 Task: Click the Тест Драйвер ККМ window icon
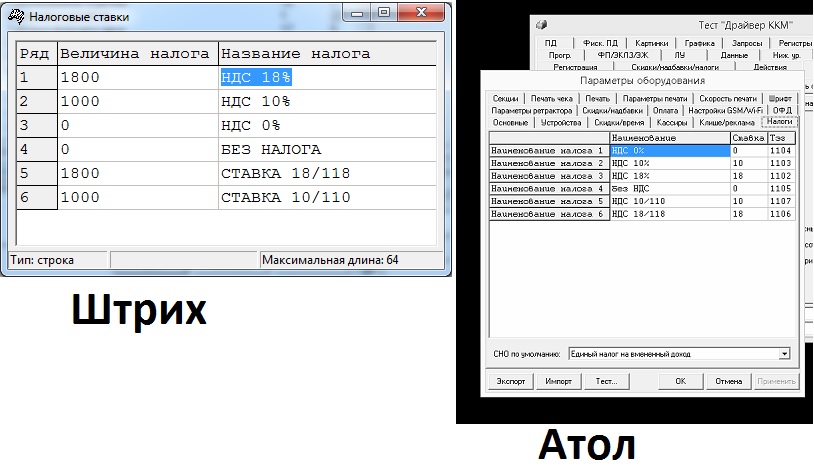(542, 25)
